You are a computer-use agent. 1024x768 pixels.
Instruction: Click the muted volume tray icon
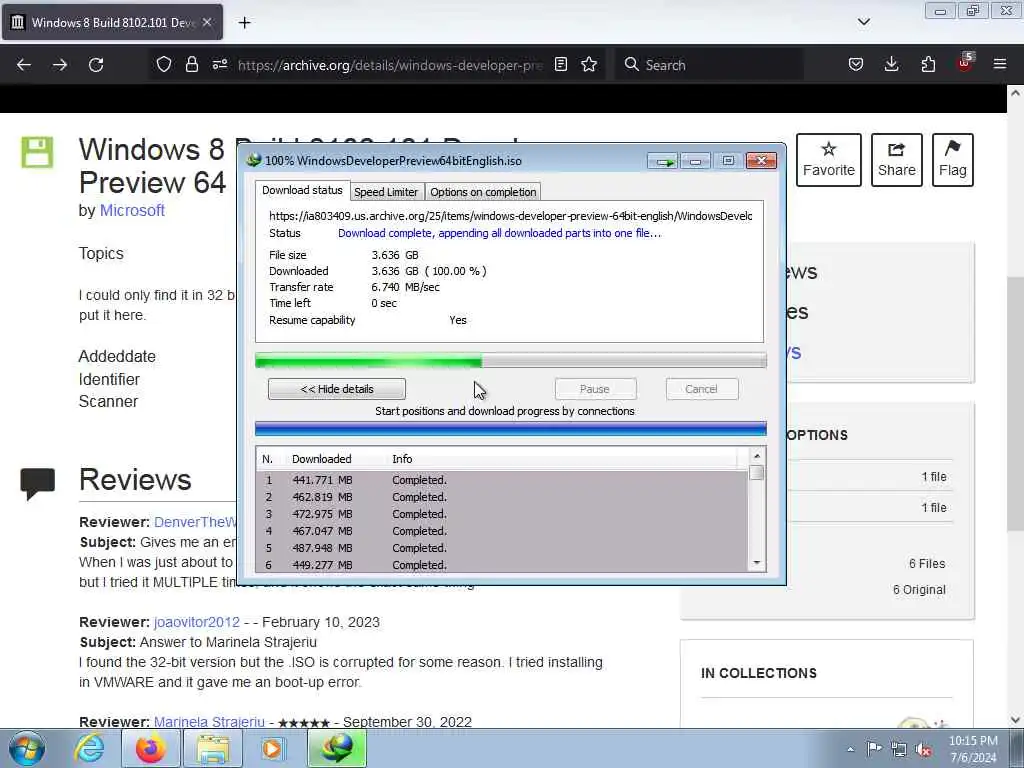pyautogui.click(x=923, y=749)
